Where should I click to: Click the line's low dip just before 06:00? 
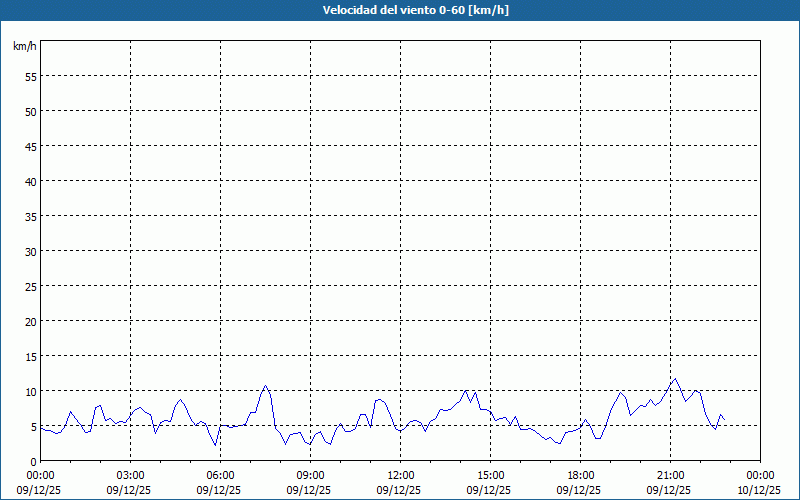click(x=215, y=445)
